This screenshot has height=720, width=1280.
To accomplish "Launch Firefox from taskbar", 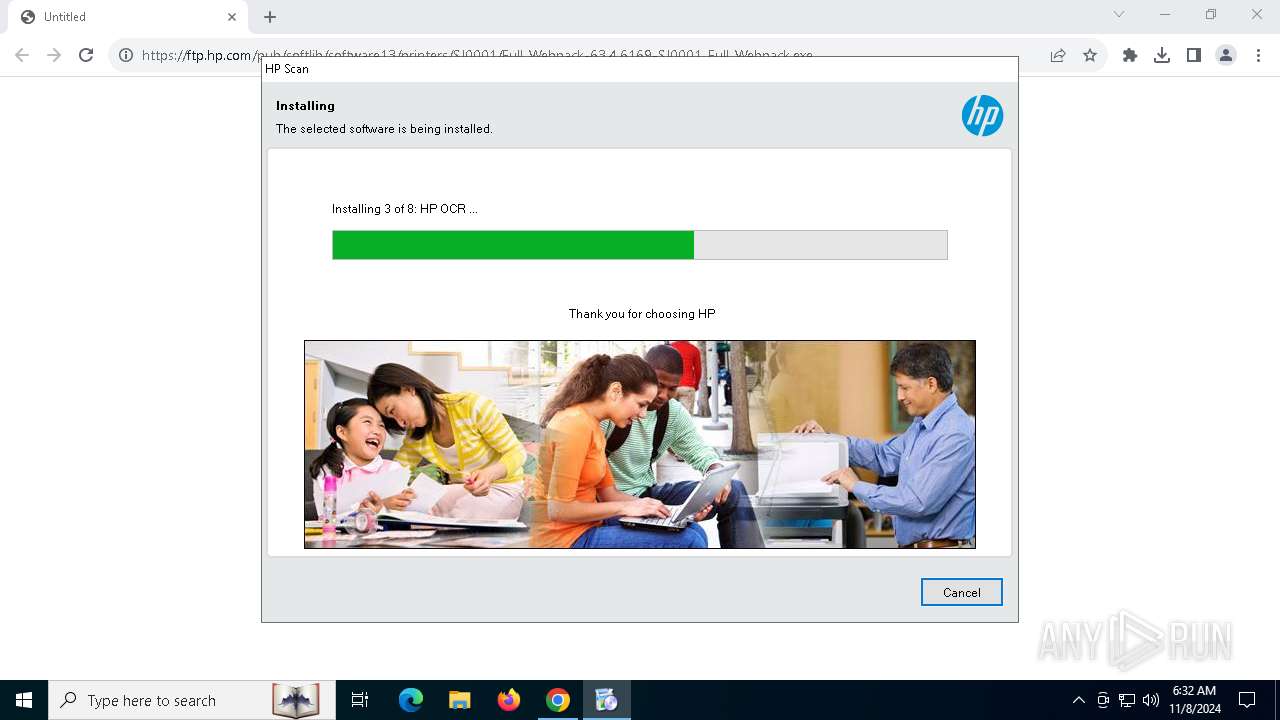I will tap(509, 700).
